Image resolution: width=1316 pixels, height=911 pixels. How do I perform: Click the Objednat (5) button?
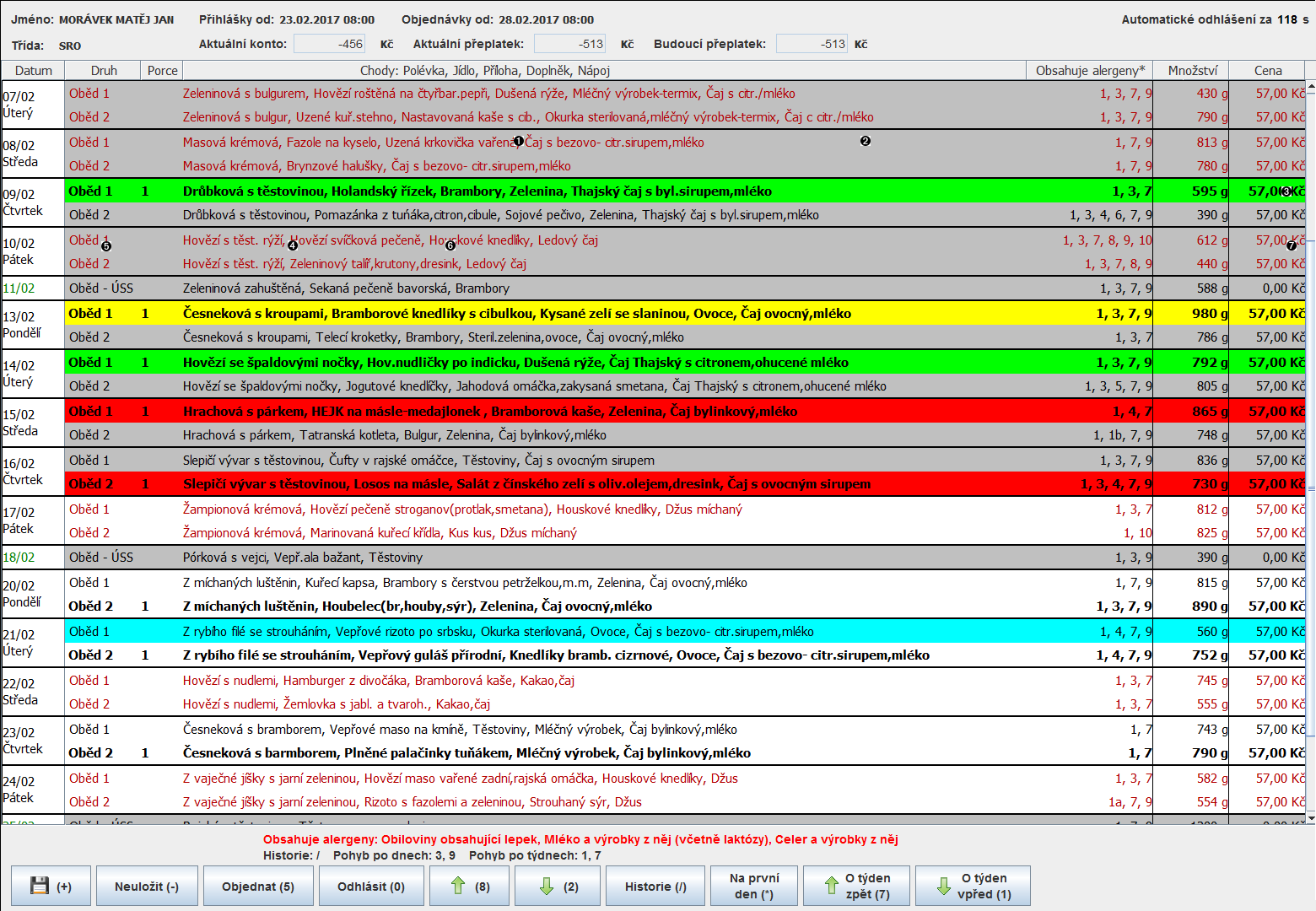(x=258, y=886)
